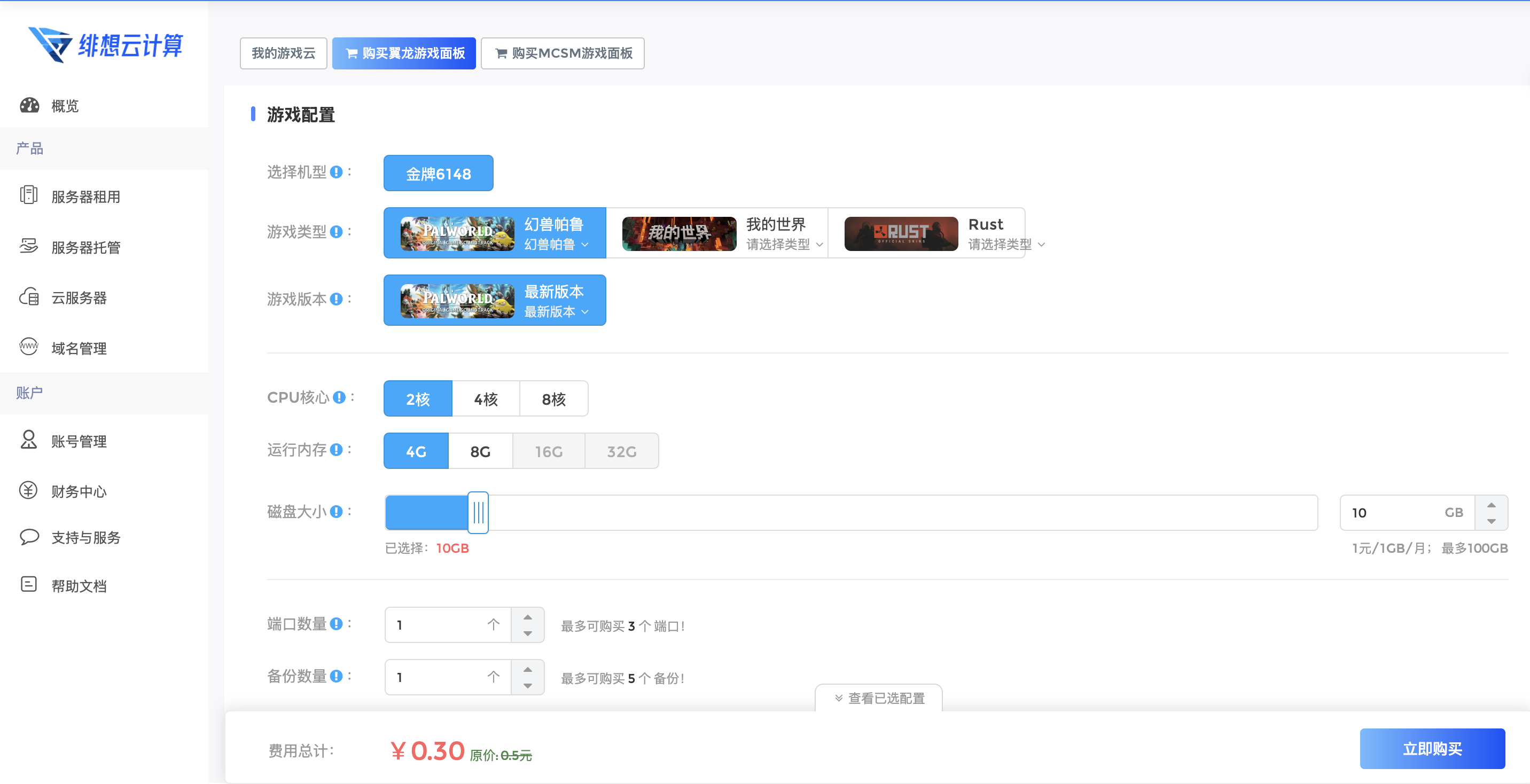Select 2核 CPU option
The image size is (1530, 784).
418,398
